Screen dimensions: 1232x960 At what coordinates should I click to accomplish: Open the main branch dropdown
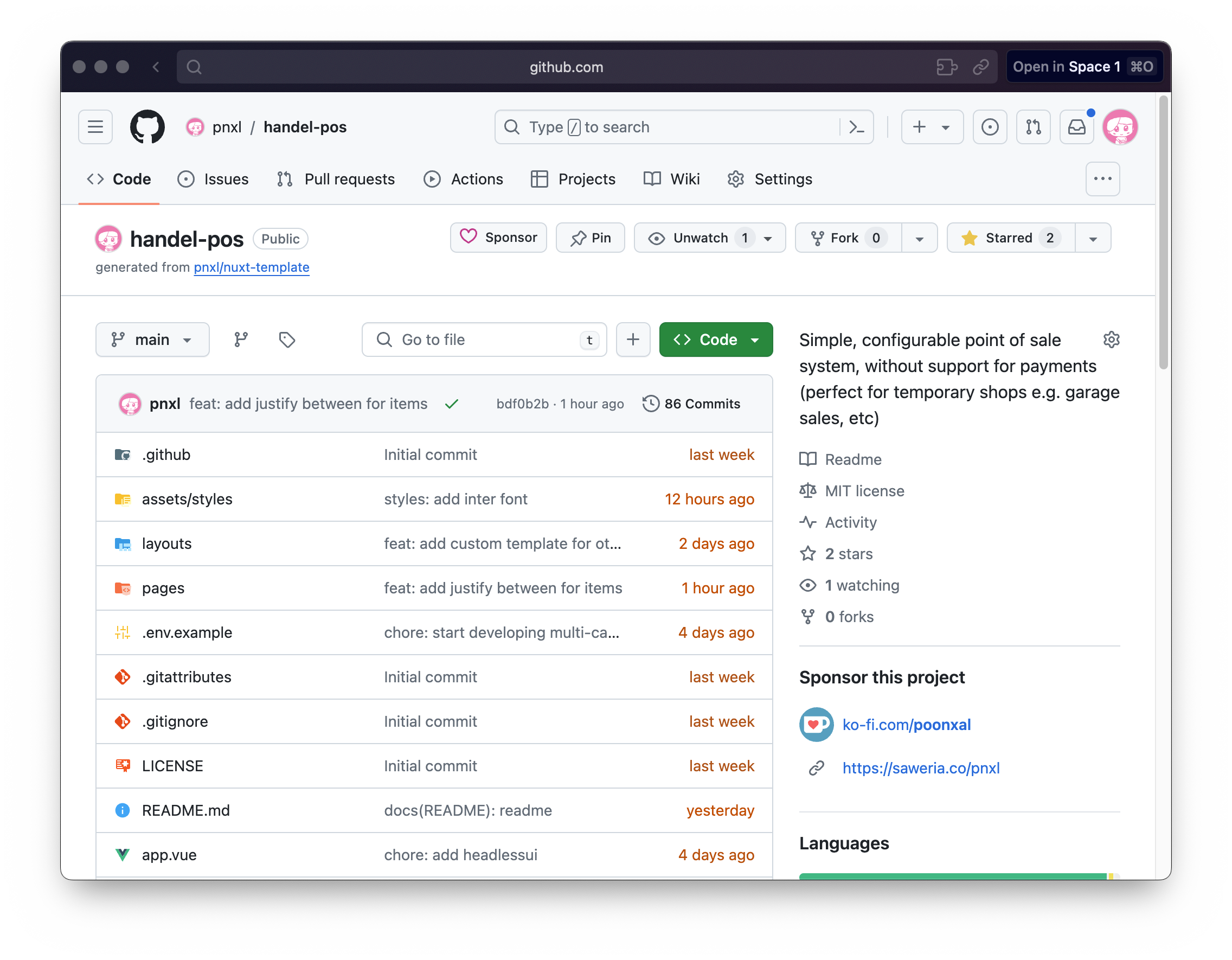[152, 340]
